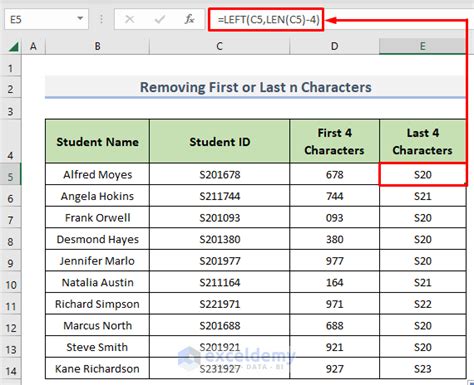Select cell with value 921
The image size is (474, 385).
click(335, 347)
